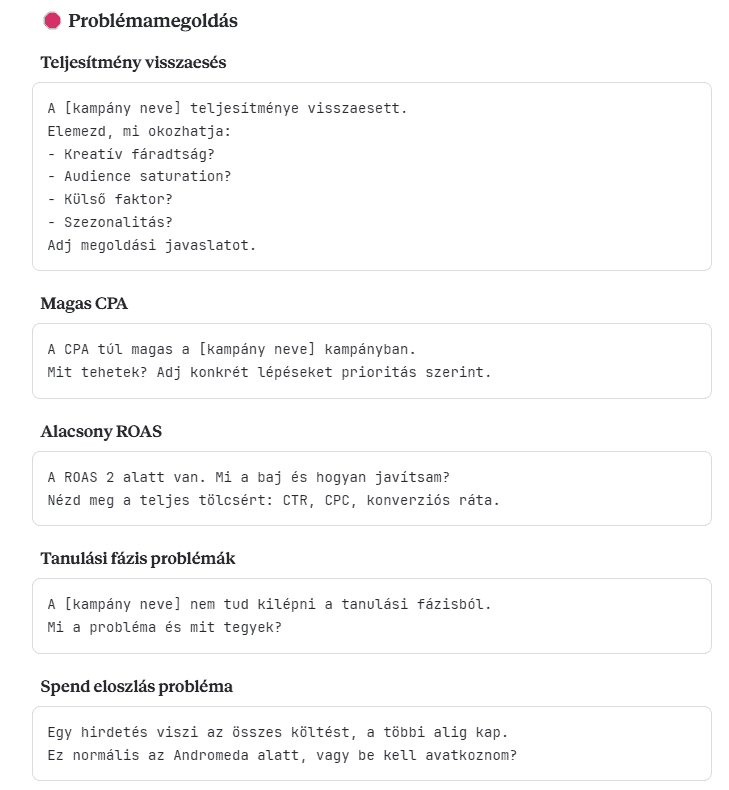Click the Problémamegoldás section heading
Image resolution: width=729 pixels, height=790 pixels.
point(153,20)
